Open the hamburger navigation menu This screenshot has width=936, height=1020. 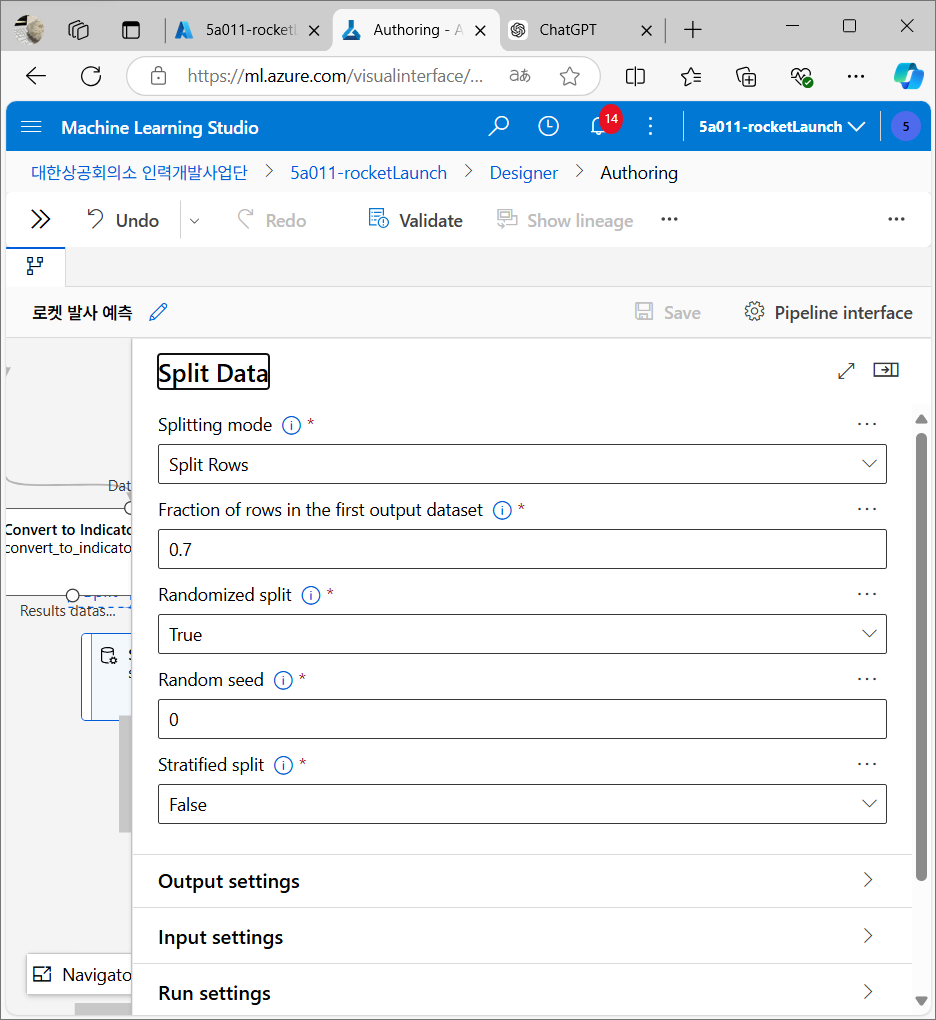coord(31,127)
